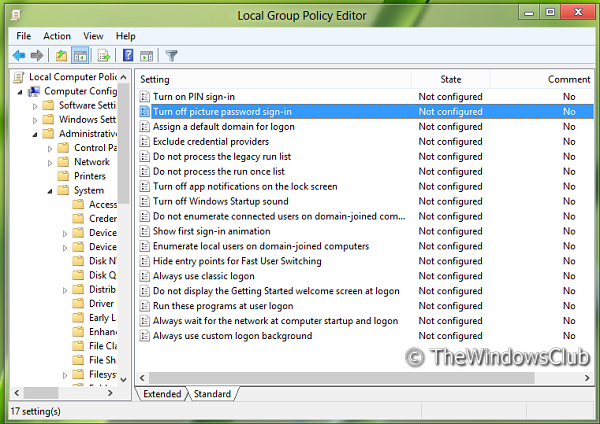Click the Forward arrow toolbar icon

tap(37, 56)
